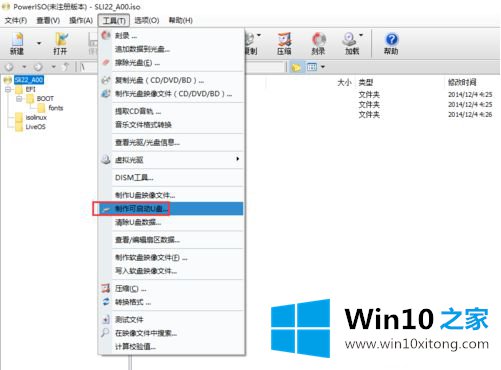Select the SLI22_A00 root tree node
The height and width of the screenshot is (370, 501).
click(29, 80)
